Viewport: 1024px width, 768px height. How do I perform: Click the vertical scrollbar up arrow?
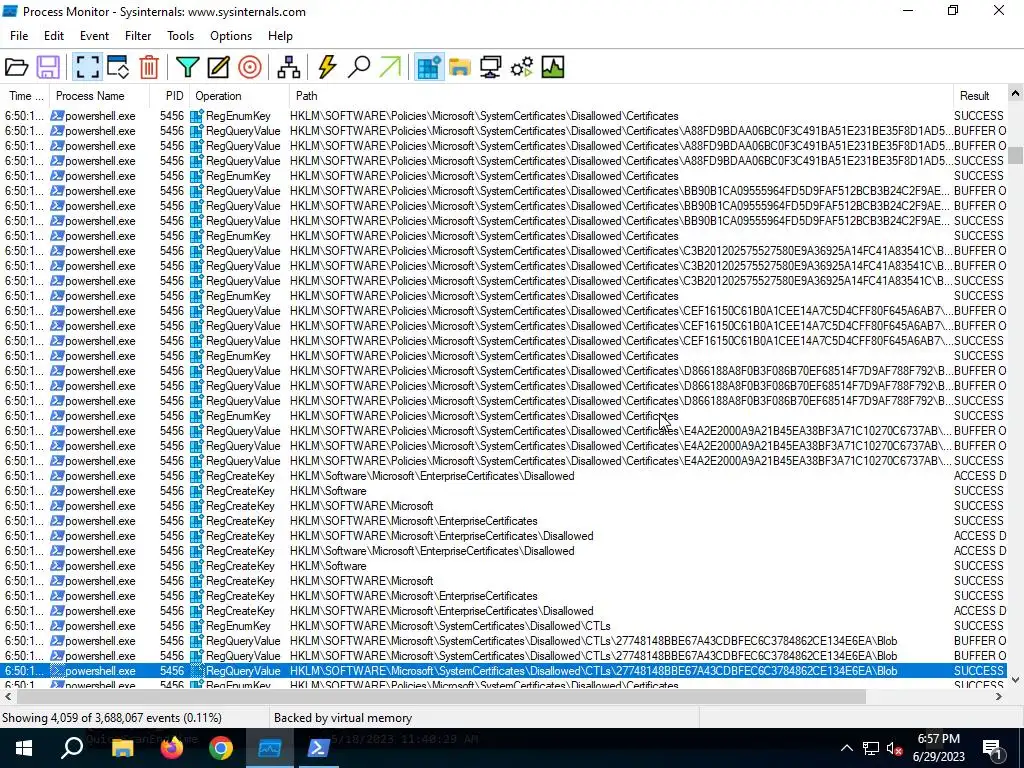click(1015, 94)
